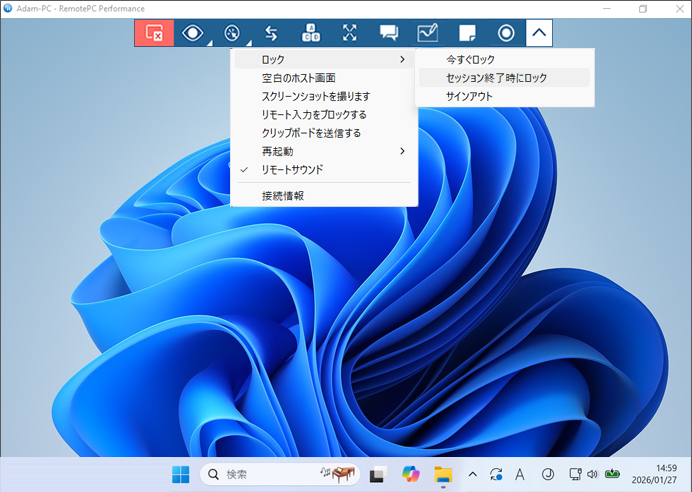Click the keyboard shortcuts keys icon
The height and width of the screenshot is (492, 692).
[x=311, y=33]
